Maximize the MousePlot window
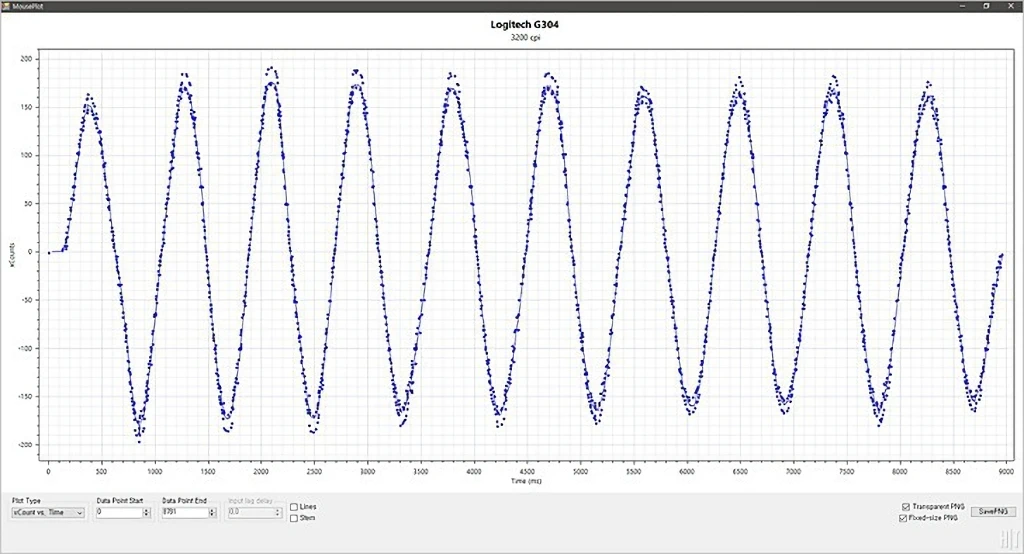Image resolution: width=1024 pixels, height=554 pixels. click(986, 6)
